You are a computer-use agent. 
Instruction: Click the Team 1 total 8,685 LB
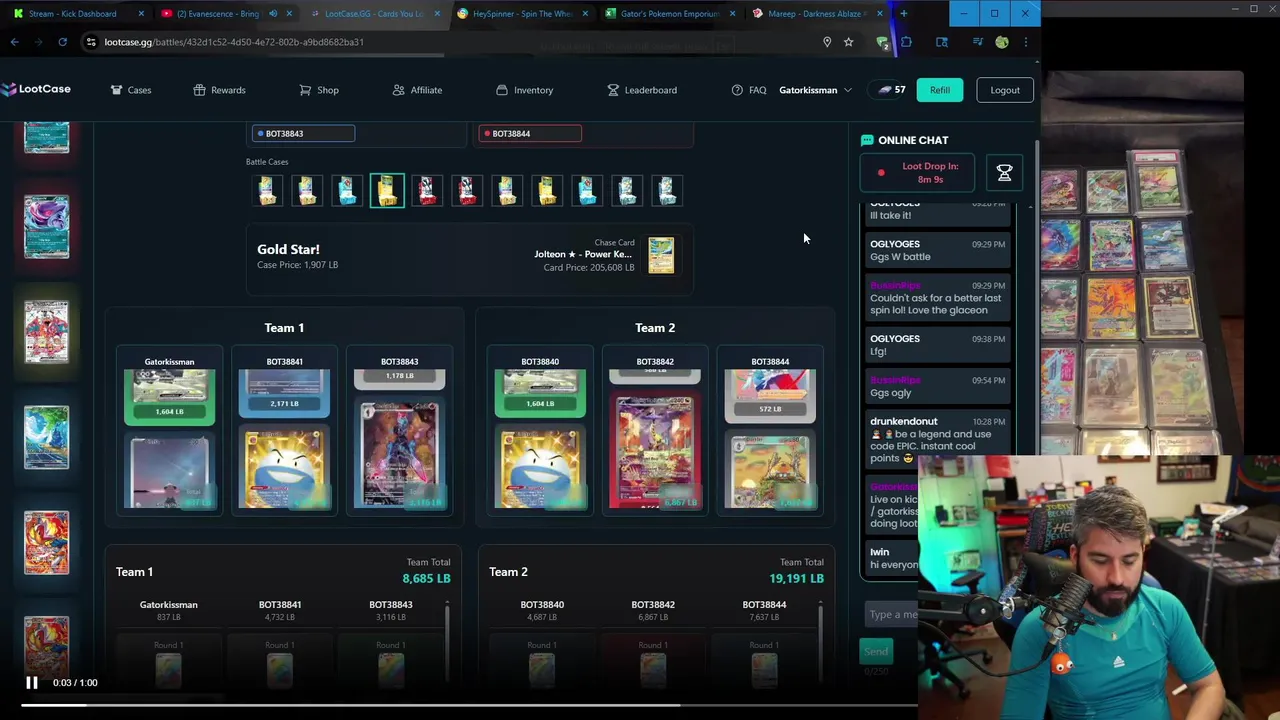point(427,578)
